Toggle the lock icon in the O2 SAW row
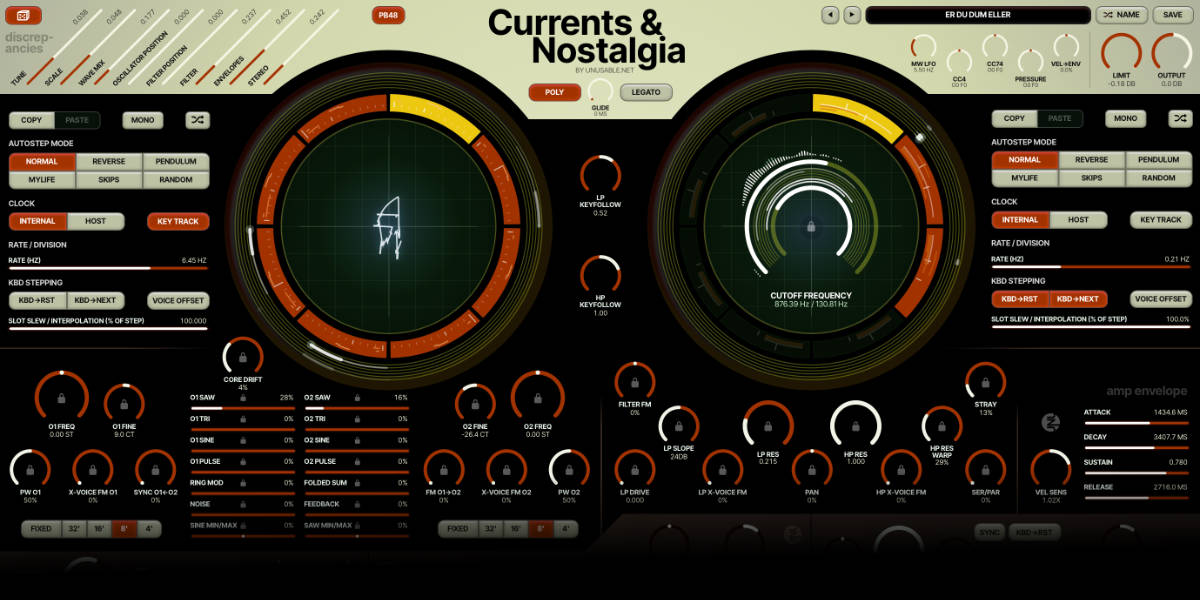This screenshot has height=600, width=1200. tap(356, 398)
